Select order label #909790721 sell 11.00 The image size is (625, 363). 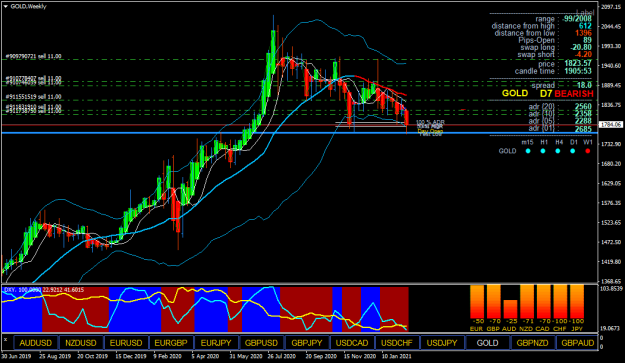(33, 57)
